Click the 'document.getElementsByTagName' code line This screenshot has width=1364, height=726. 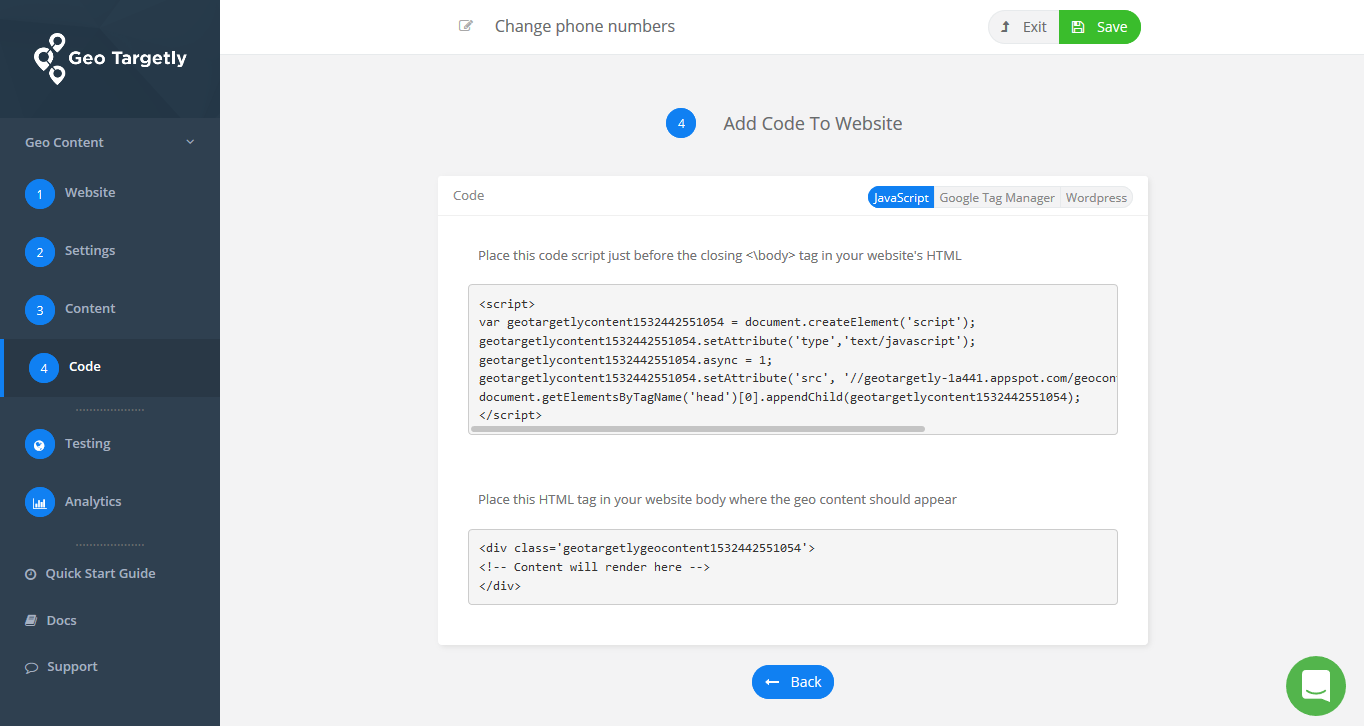[x=780, y=397]
